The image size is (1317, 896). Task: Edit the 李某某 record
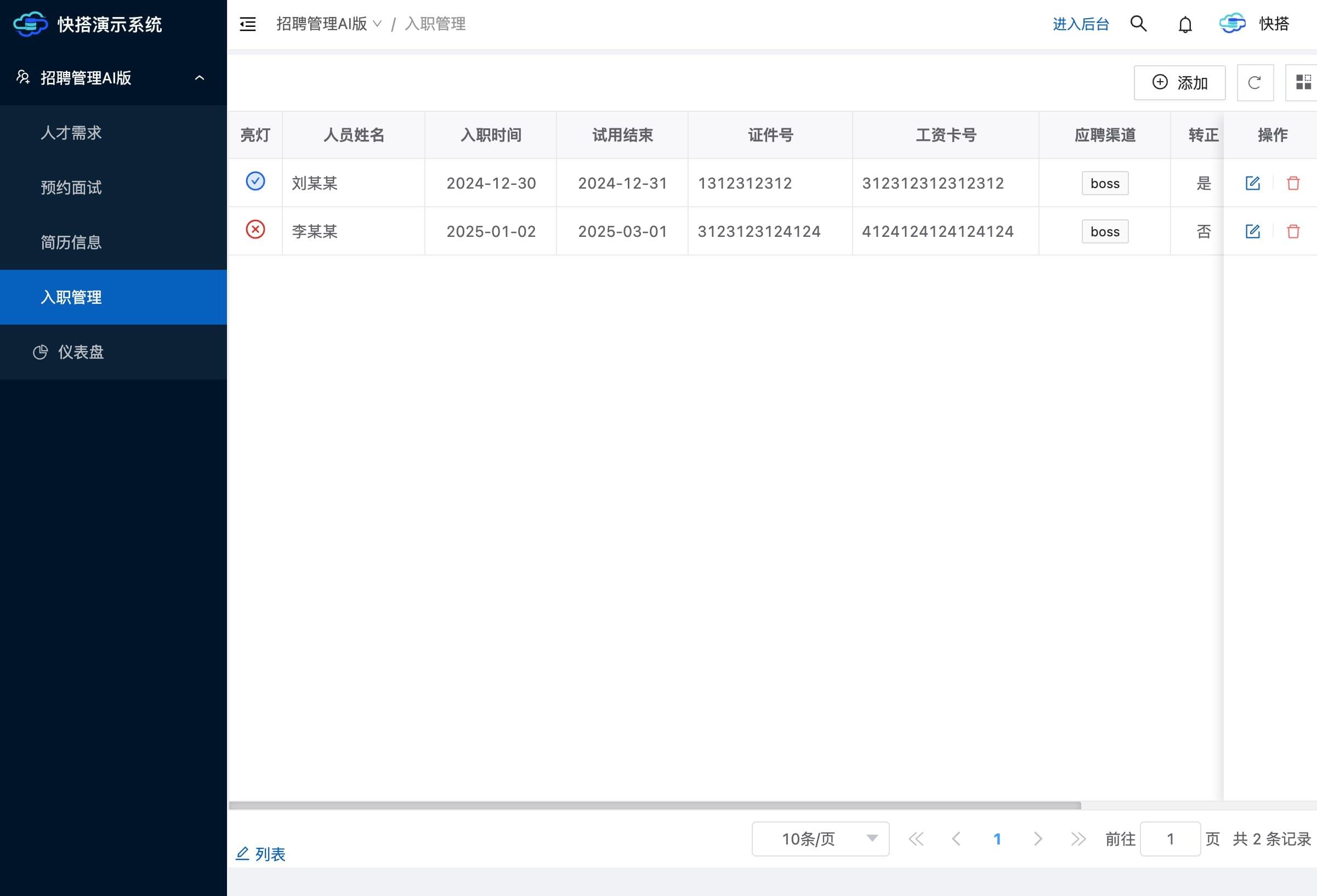[1252, 231]
